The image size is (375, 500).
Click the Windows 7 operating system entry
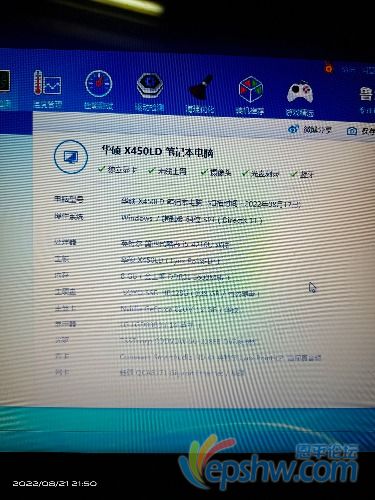(191, 219)
